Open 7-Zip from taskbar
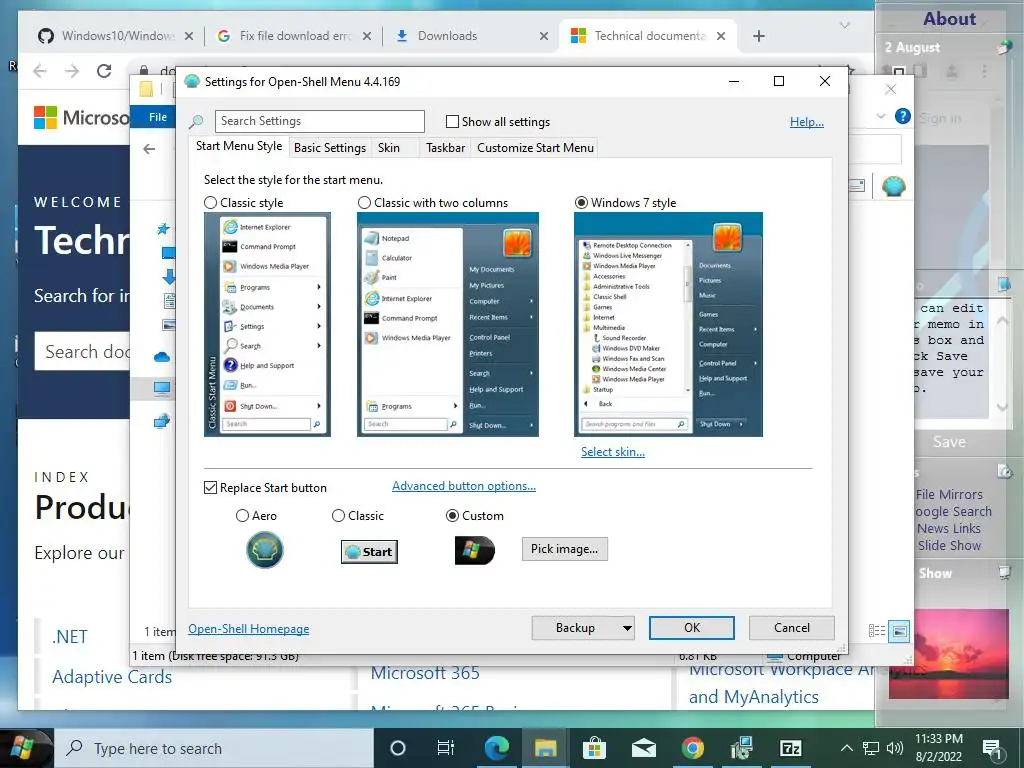Image resolution: width=1024 pixels, height=768 pixels. (x=791, y=748)
